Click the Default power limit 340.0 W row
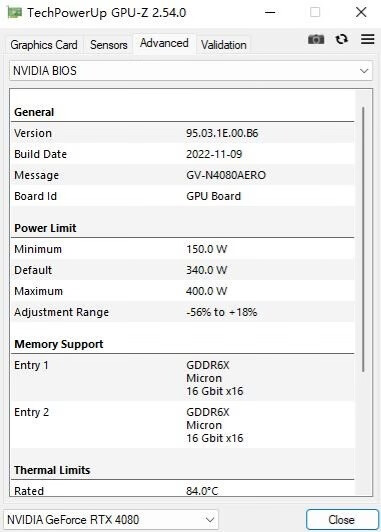Screen dimensions: 381x532 (183, 270)
